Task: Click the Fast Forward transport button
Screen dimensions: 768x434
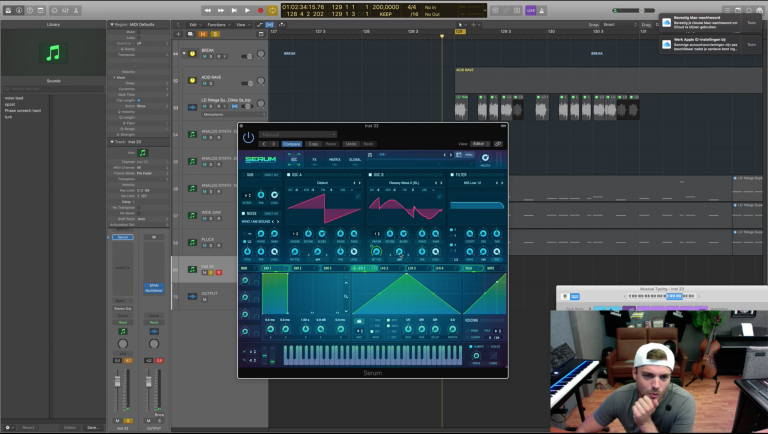Action: click(x=221, y=10)
